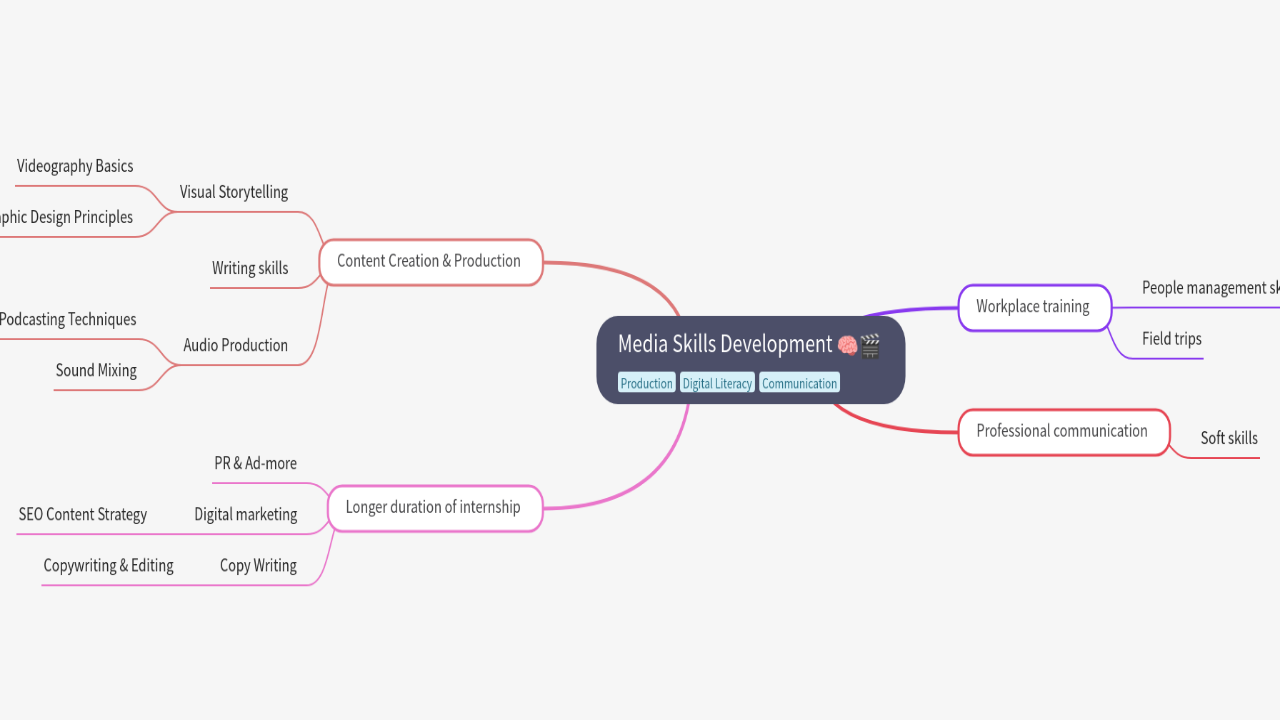Choose the Professional communication node
Viewport: 1280px width, 720px height.
coord(1062,431)
